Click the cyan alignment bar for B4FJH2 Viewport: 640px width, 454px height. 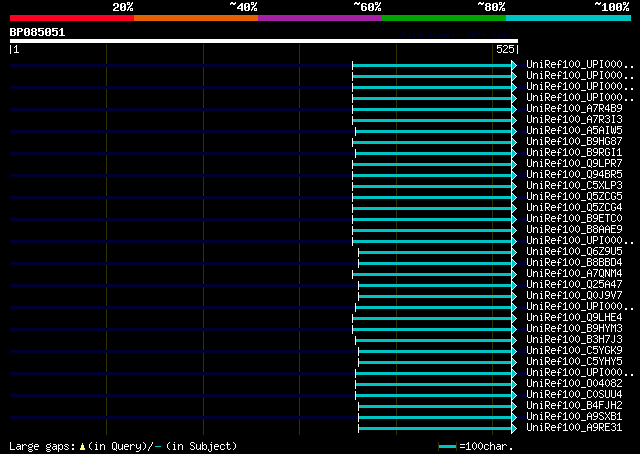435,407
